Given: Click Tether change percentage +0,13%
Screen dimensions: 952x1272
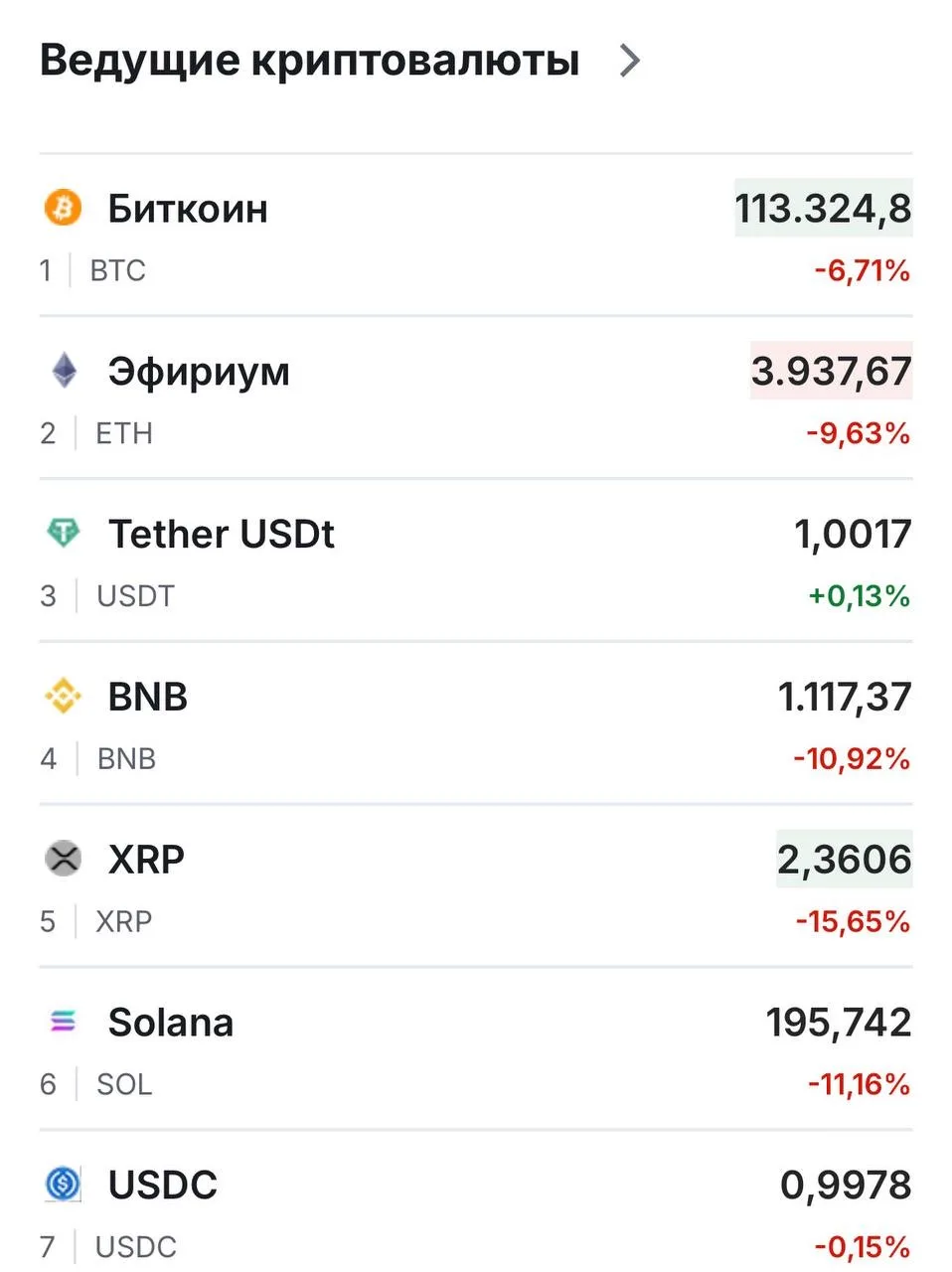Looking at the screenshot, I should [859, 596].
